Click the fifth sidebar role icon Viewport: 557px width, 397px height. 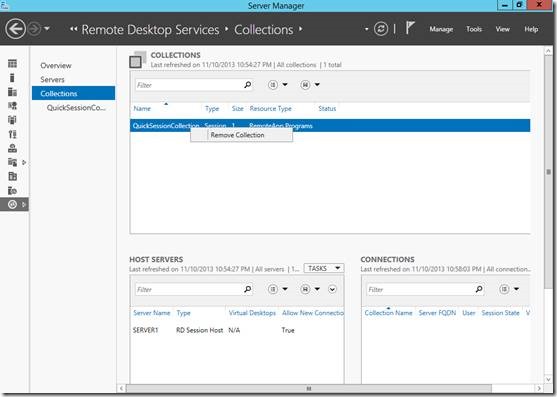[12, 120]
